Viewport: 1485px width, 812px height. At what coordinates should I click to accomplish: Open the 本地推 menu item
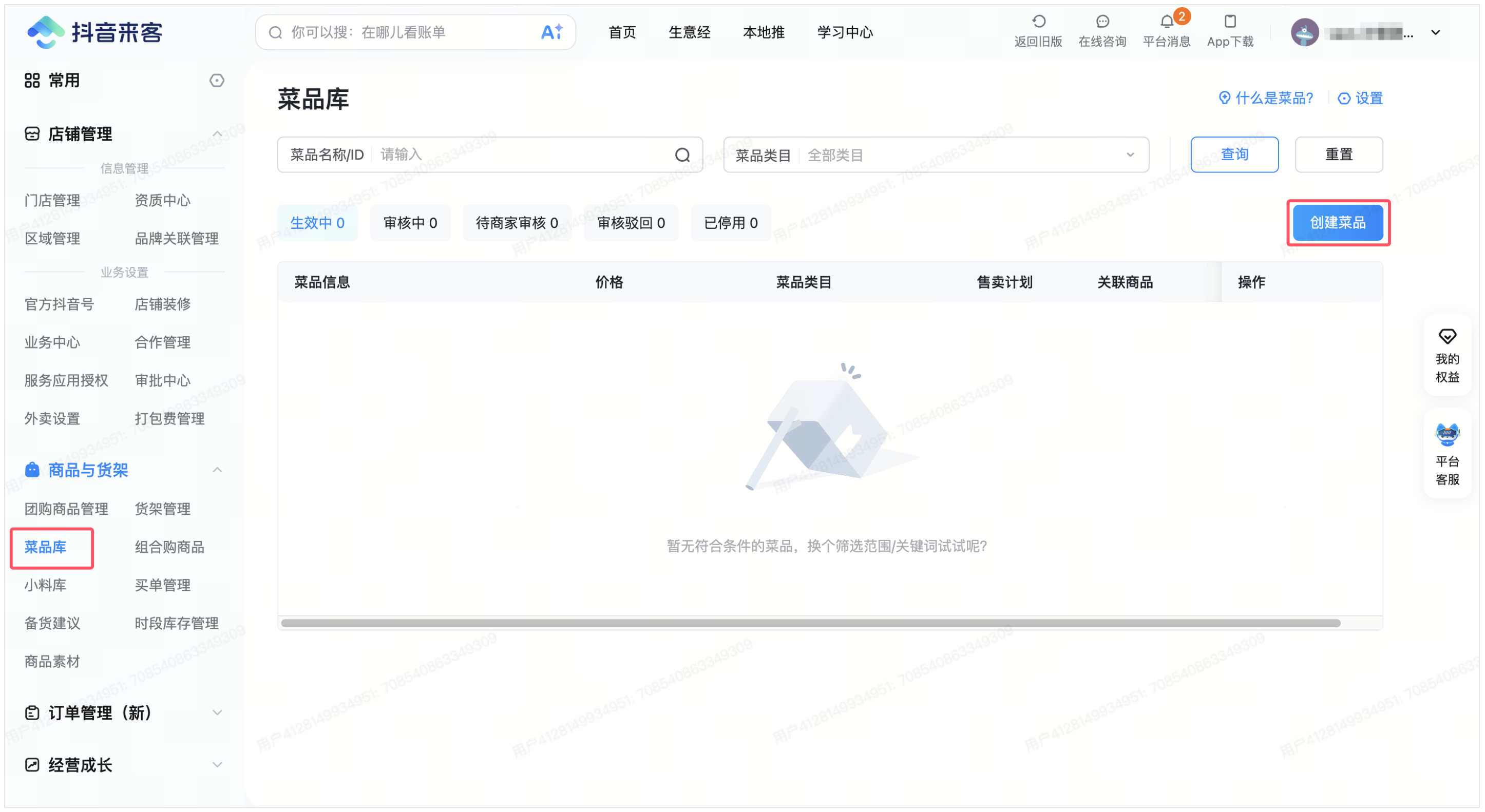tap(763, 32)
